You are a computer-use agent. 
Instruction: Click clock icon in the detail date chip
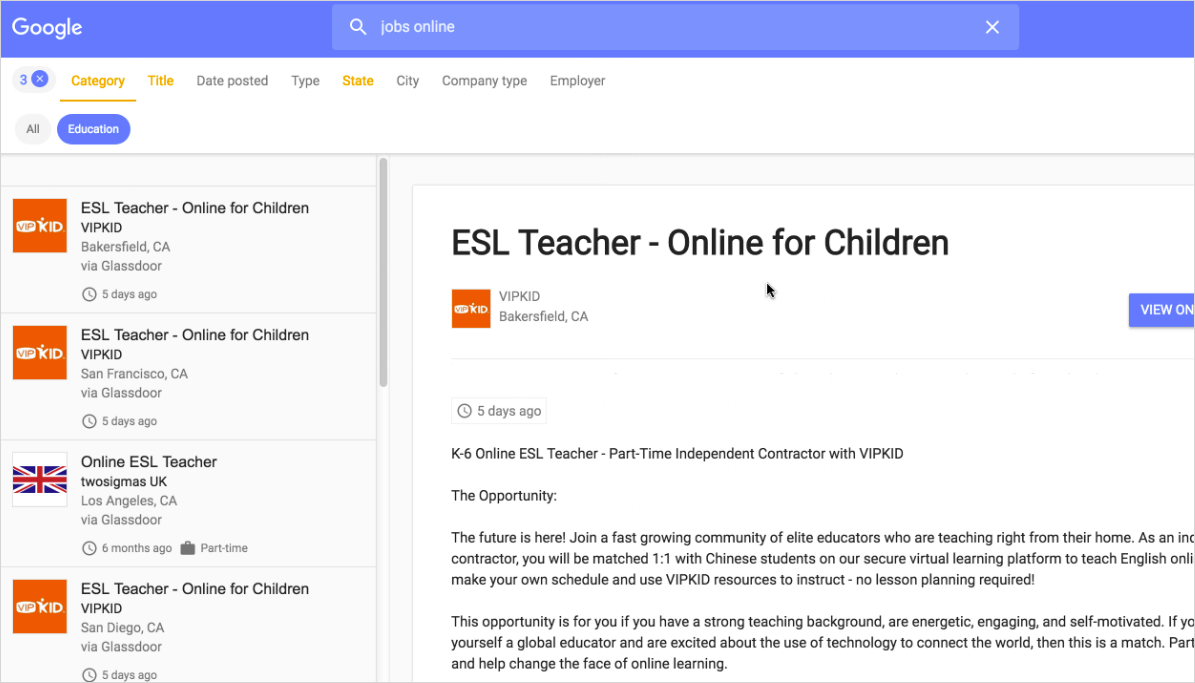click(464, 411)
